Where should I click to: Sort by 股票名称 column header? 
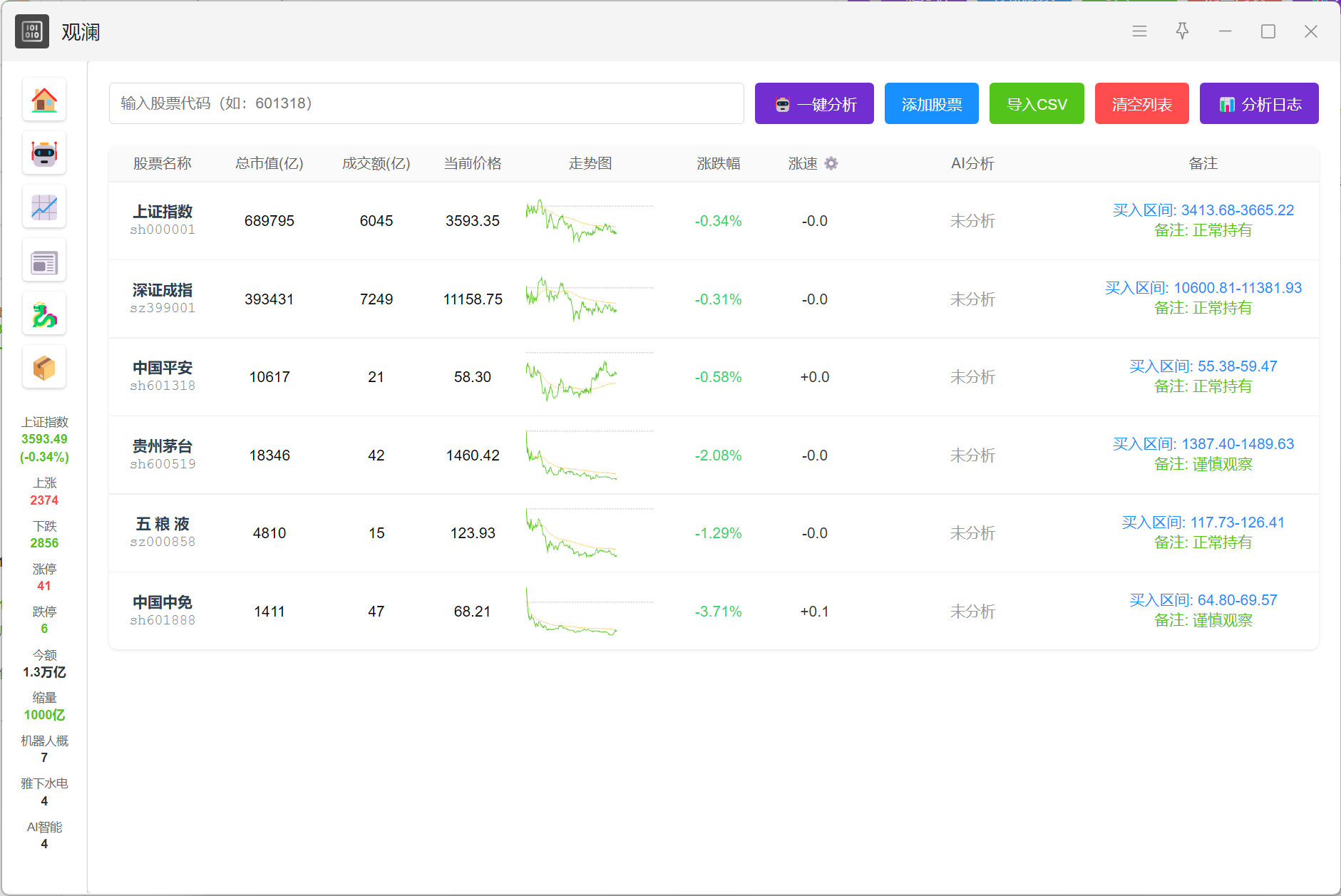coord(163,163)
